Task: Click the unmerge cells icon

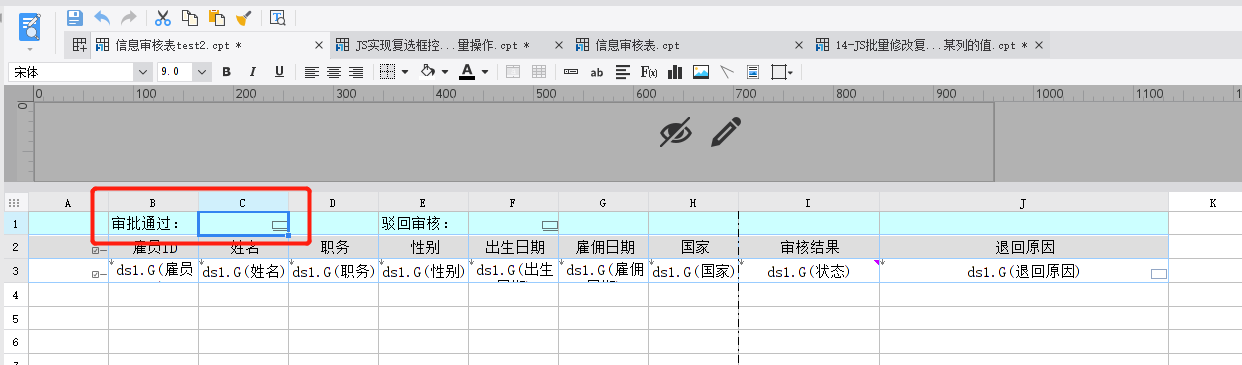Action: (539, 72)
